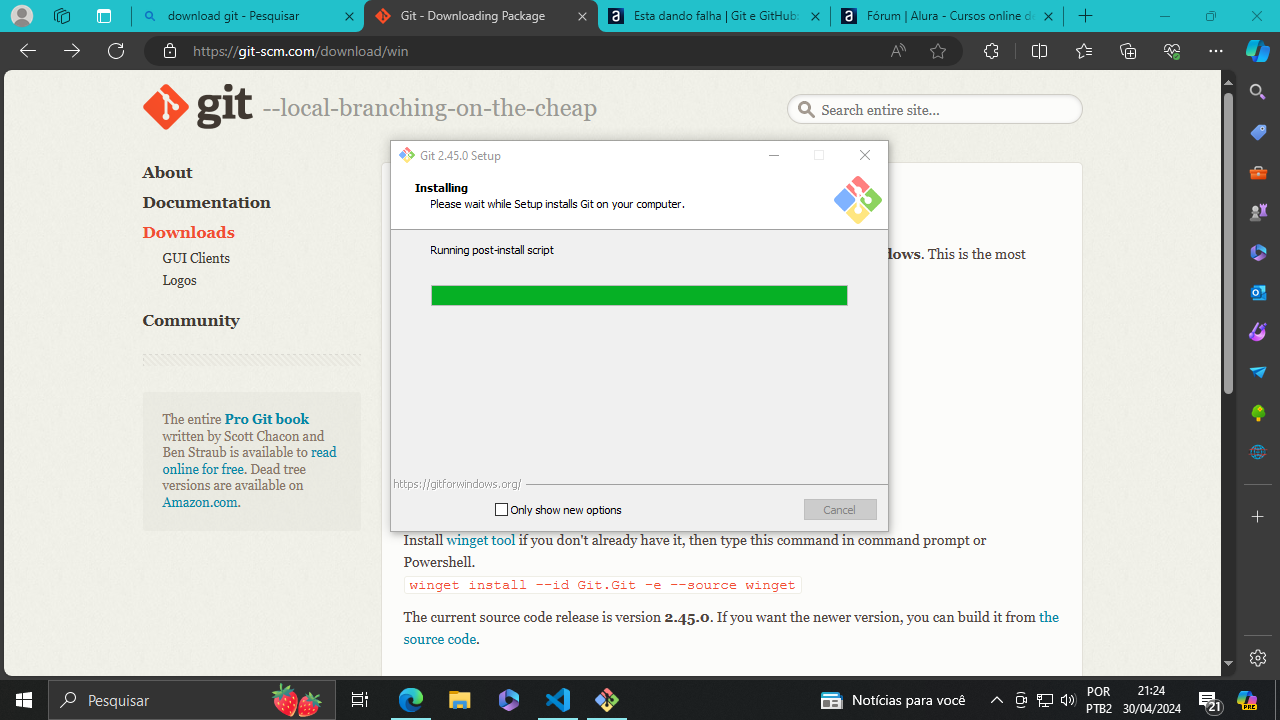Open the Logos link
Image resolution: width=1280 pixels, height=720 pixels.
coord(179,280)
